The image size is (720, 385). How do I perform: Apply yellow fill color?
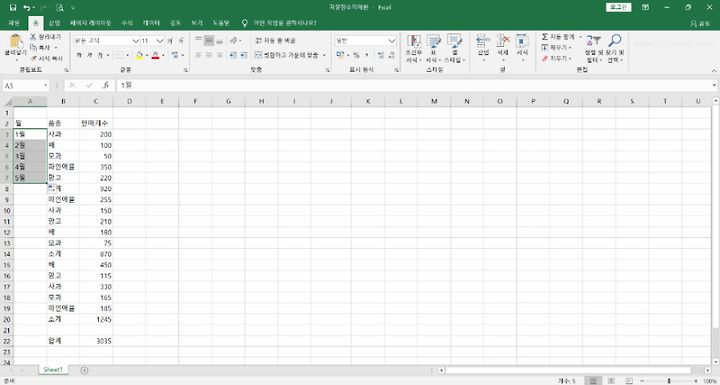click(139, 55)
